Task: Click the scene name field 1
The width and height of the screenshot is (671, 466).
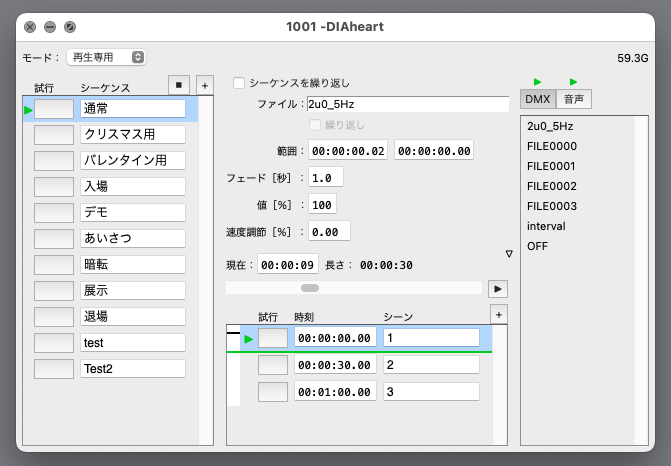Action: (x=431, y=338)
